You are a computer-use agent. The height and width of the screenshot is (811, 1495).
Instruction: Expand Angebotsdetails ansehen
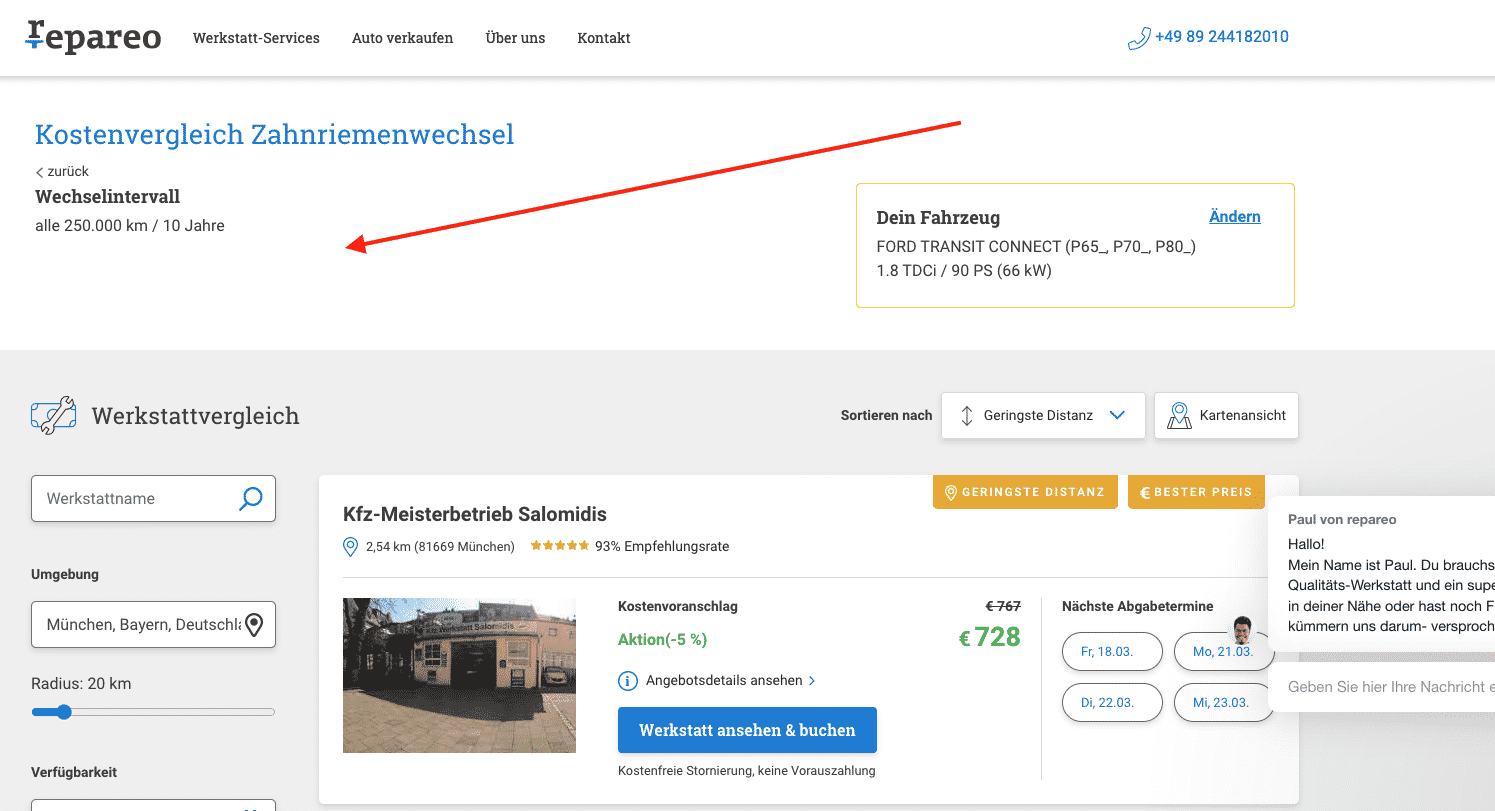[730, 680]
